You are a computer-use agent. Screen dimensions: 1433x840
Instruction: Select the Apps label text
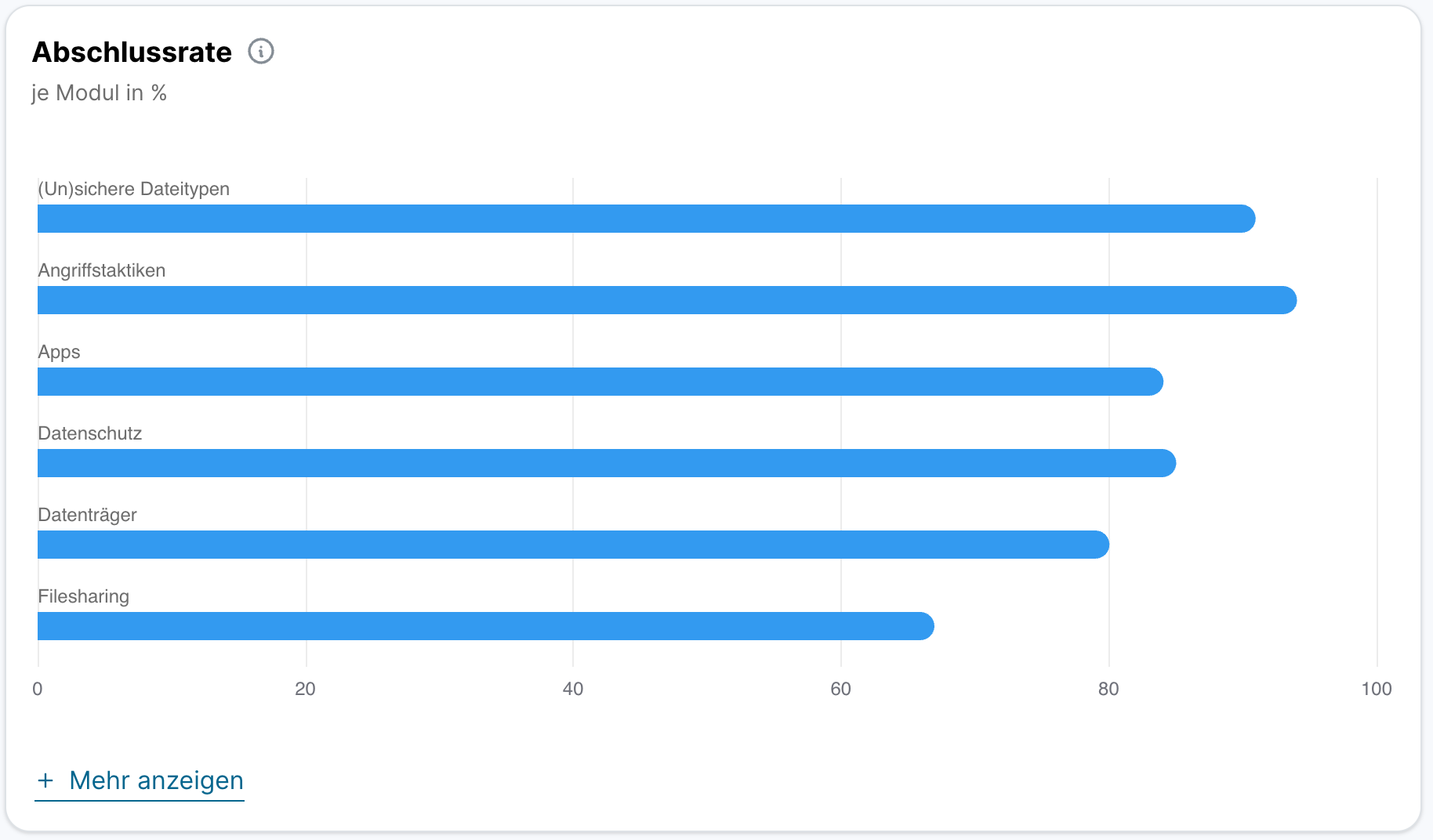click(59, 352)
